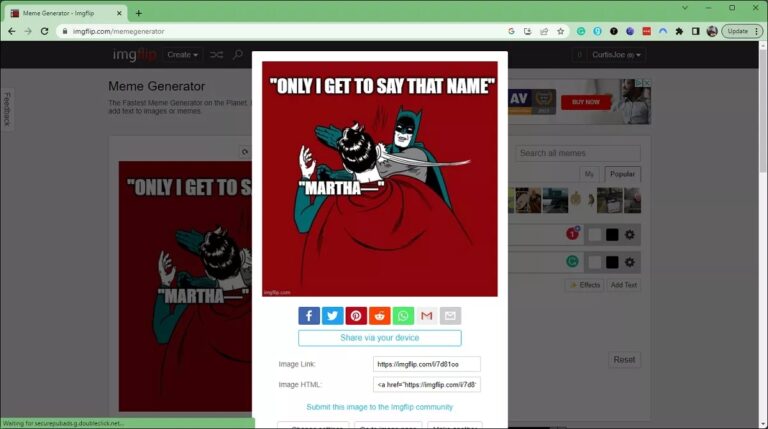Open the Effects button
The image size is (768, 429).
tap(585, 285)
